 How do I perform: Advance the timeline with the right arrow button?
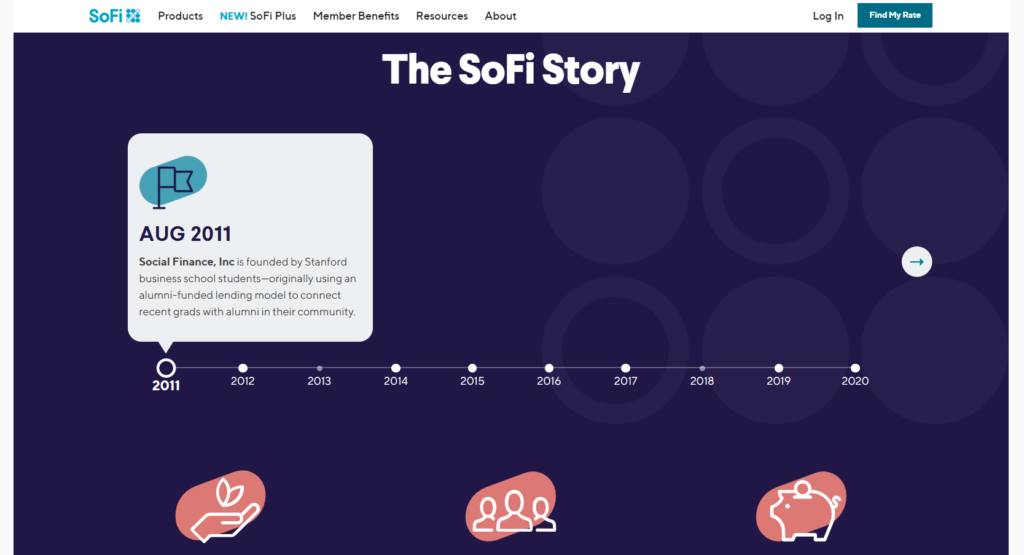917,262
